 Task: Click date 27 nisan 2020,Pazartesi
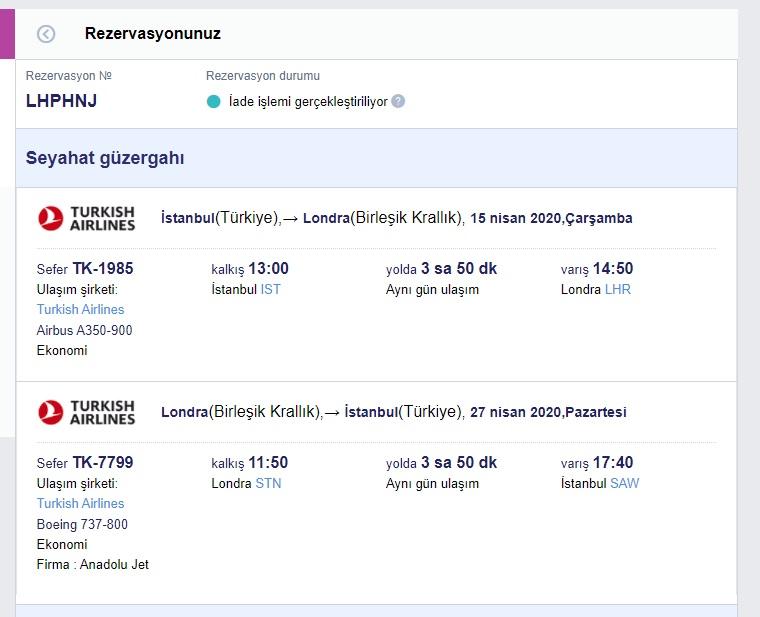[x=548, y=412]
